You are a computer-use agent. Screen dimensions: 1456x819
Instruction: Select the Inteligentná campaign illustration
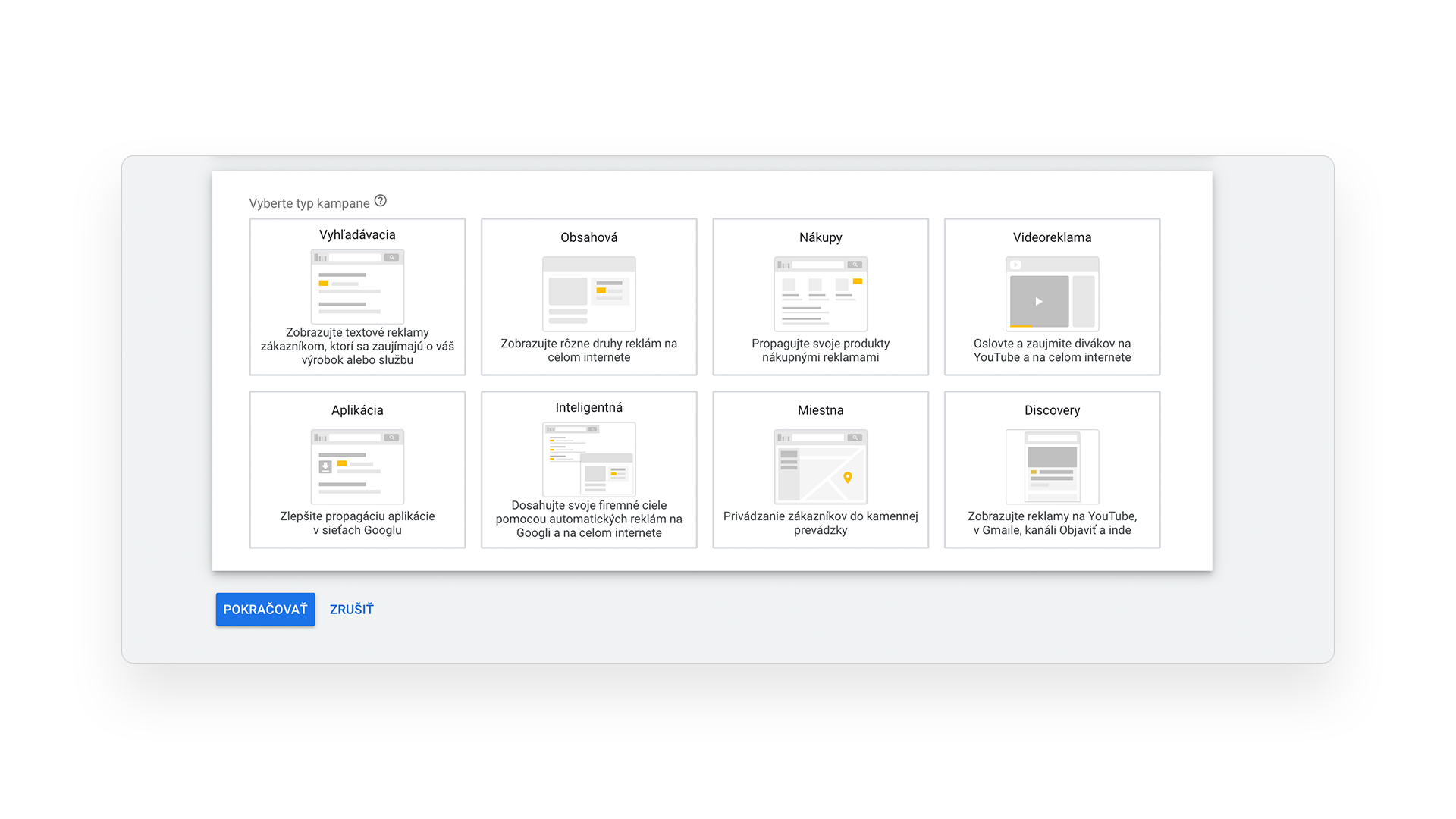point(589,460)
